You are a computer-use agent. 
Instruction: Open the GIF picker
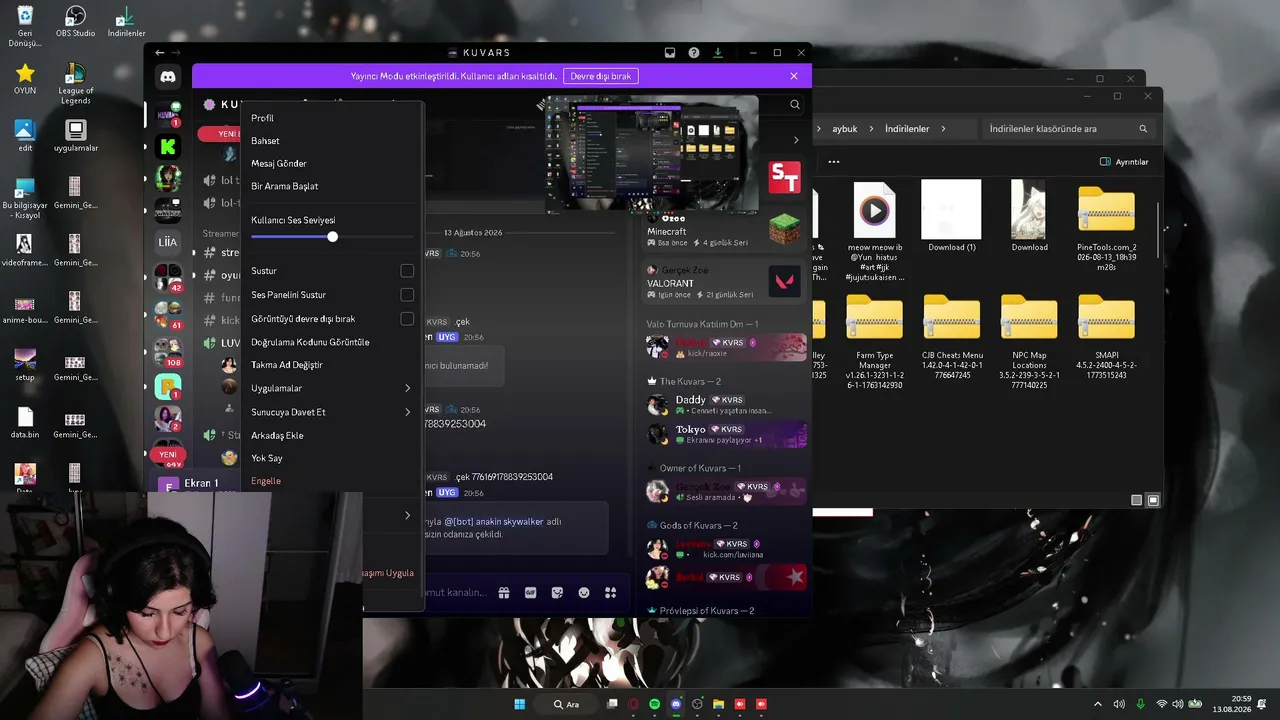[x=531, y=593]
